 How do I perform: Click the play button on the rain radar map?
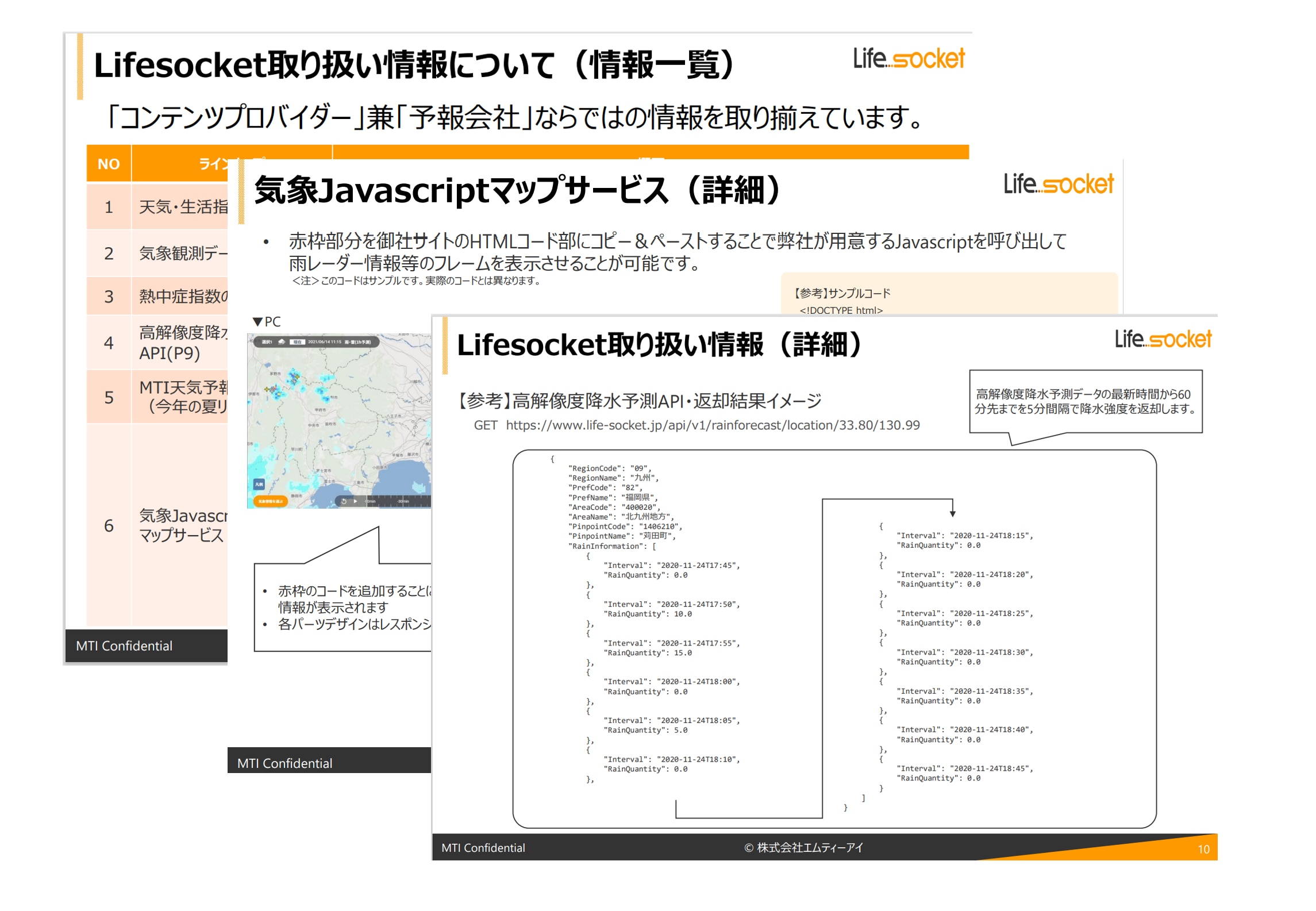[355, 501]
